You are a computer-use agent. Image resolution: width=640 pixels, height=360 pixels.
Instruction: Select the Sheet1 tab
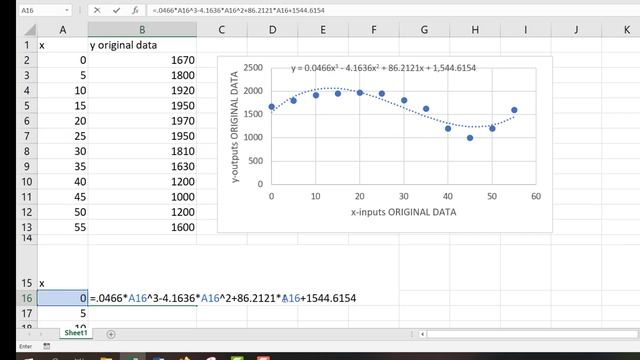(76, 333)
